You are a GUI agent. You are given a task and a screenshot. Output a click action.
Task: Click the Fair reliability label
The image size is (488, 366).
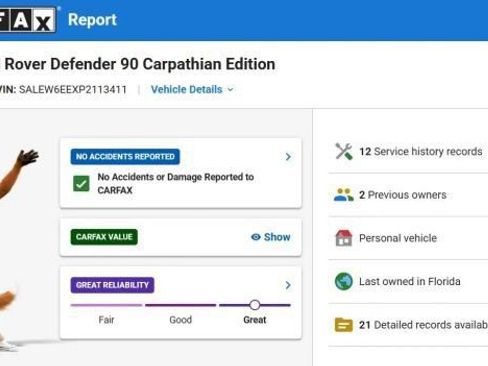[x=106, y=320]
